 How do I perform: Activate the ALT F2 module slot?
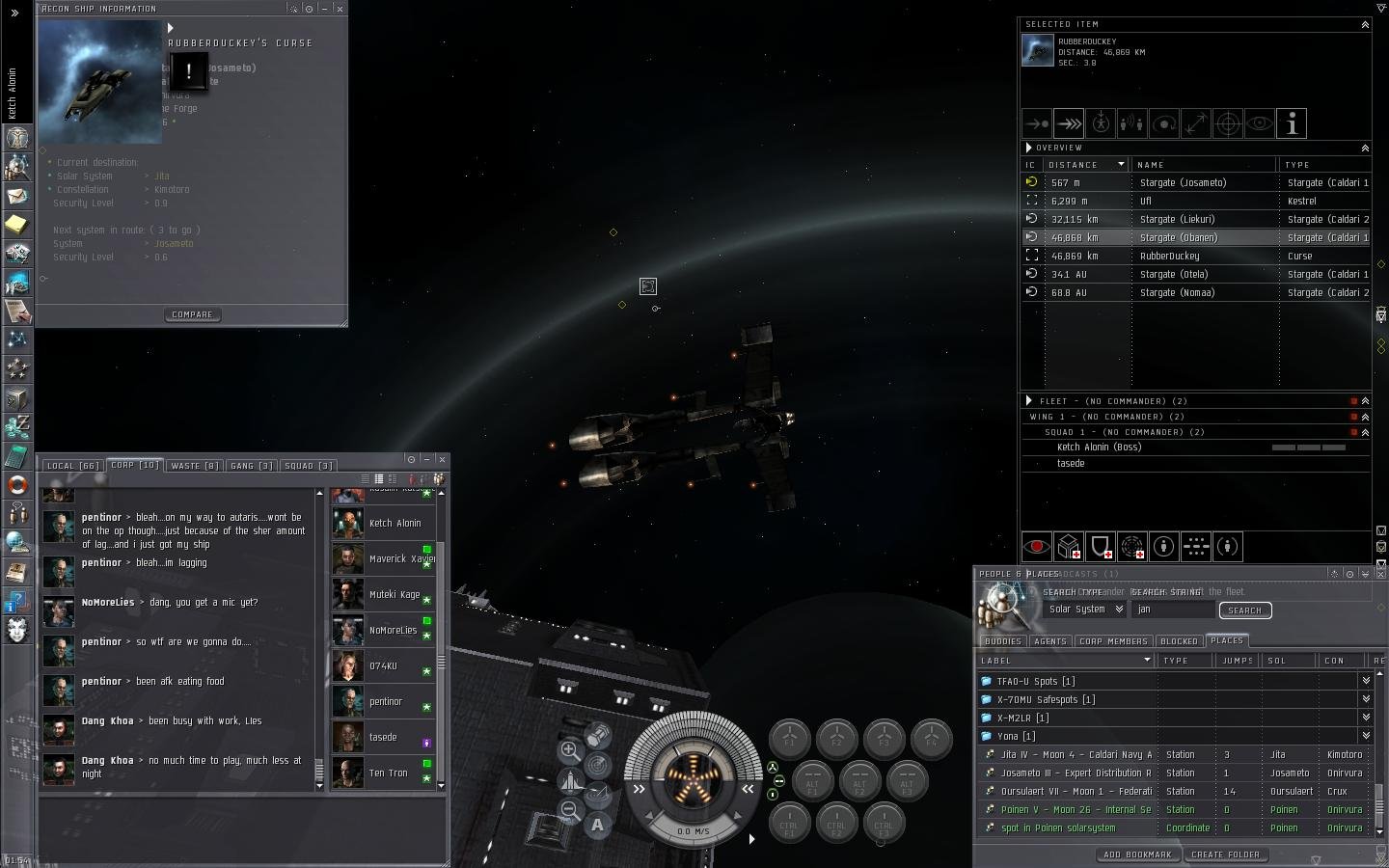tap(859, 781)
